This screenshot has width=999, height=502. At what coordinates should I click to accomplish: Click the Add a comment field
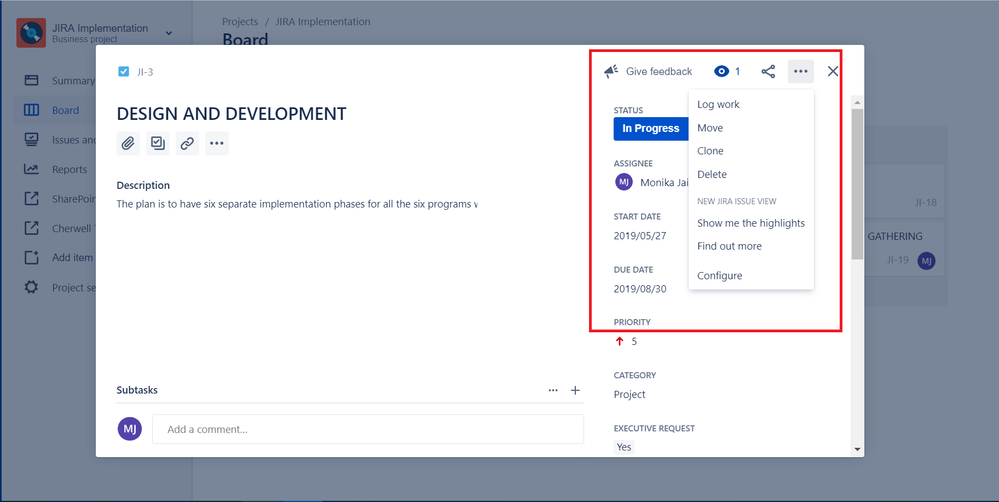368,429
